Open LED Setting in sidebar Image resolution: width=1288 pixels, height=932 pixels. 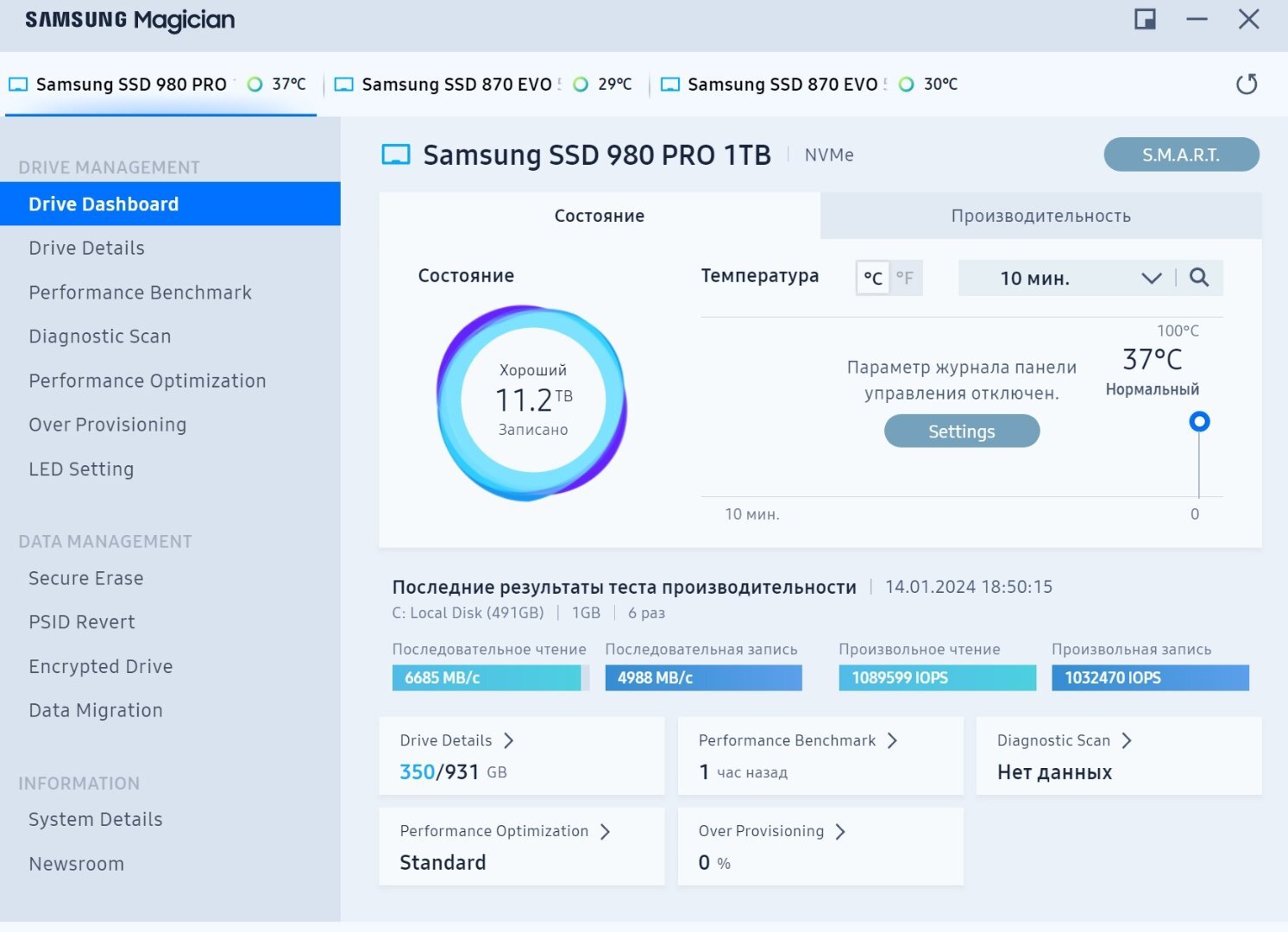tap(81, 469)
